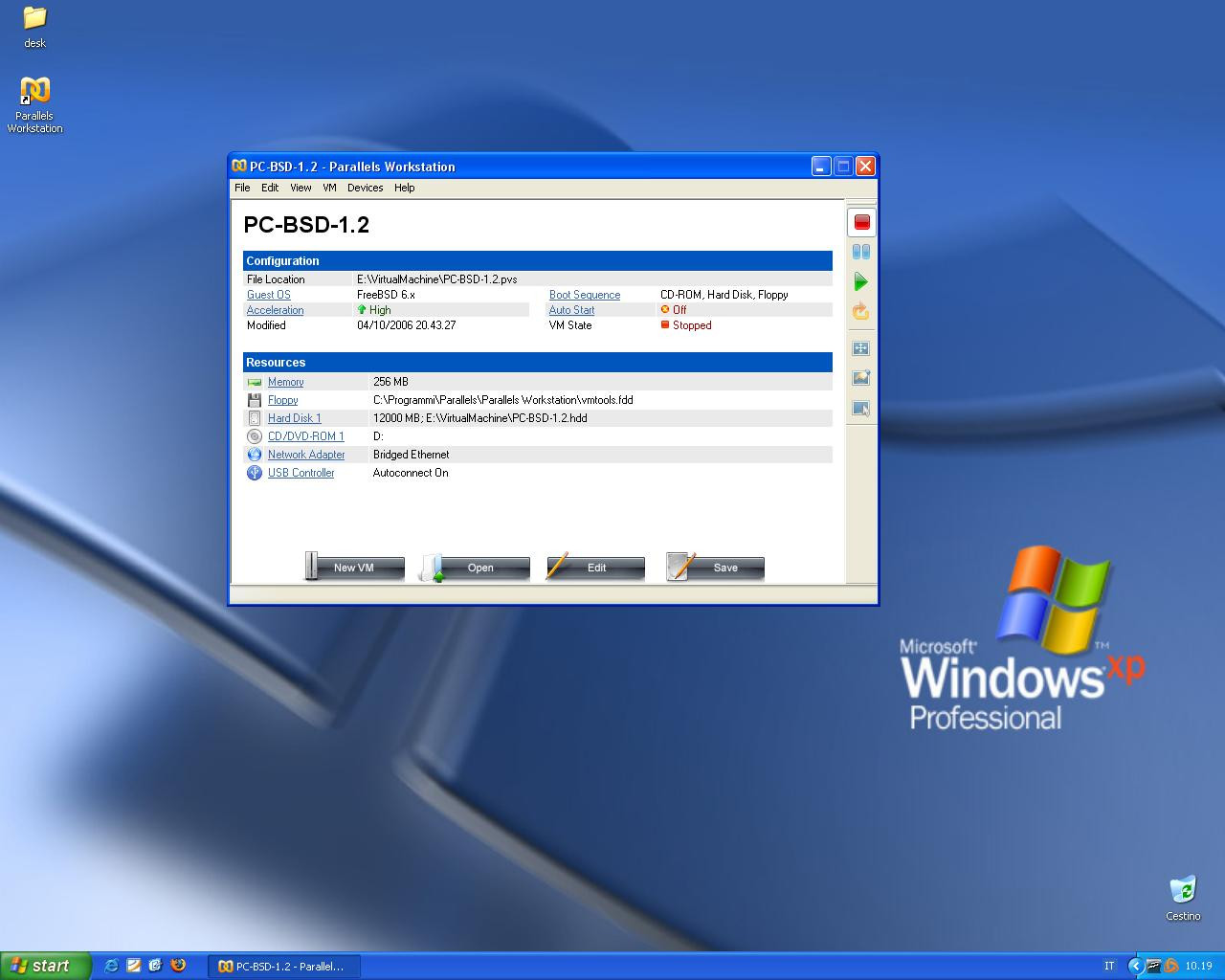This screenshot has width=1225, height=980.
Task: Click the Save button
Action: tap(715, 568)
